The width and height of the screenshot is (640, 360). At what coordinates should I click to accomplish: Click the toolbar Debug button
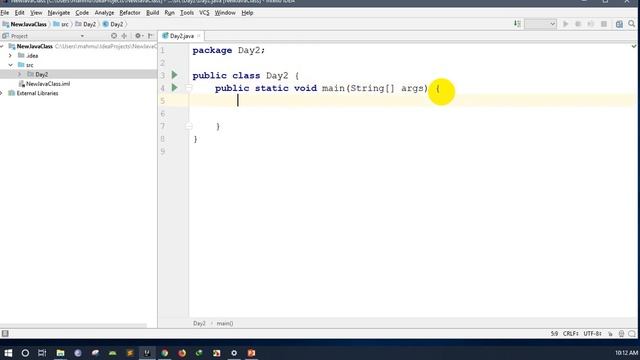pyautogui.click(x=578, y=24)
